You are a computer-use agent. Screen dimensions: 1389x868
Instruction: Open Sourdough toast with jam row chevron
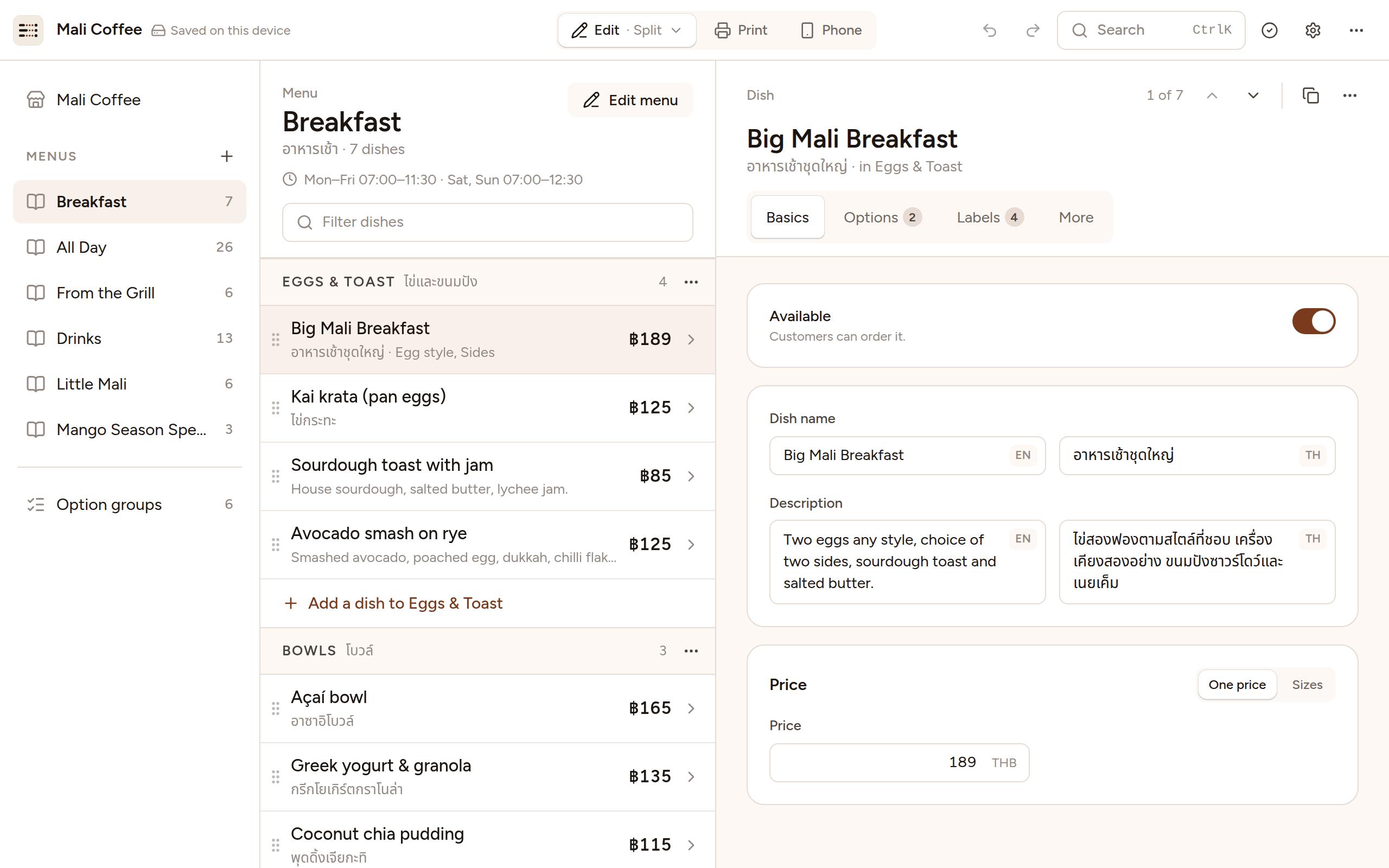point(691,476)
